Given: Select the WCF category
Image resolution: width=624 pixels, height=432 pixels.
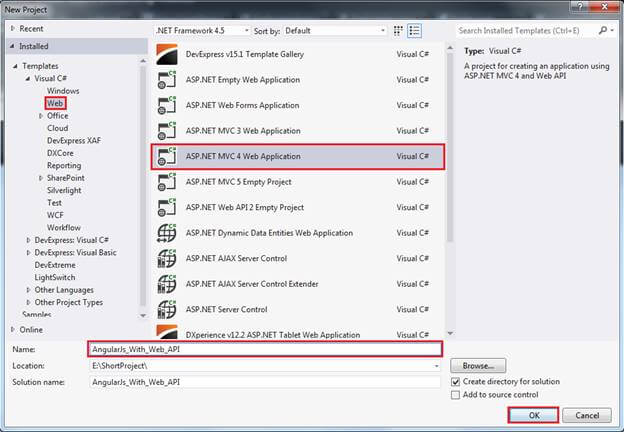Looking at the screenshot, I should click(x=55, y=215).
